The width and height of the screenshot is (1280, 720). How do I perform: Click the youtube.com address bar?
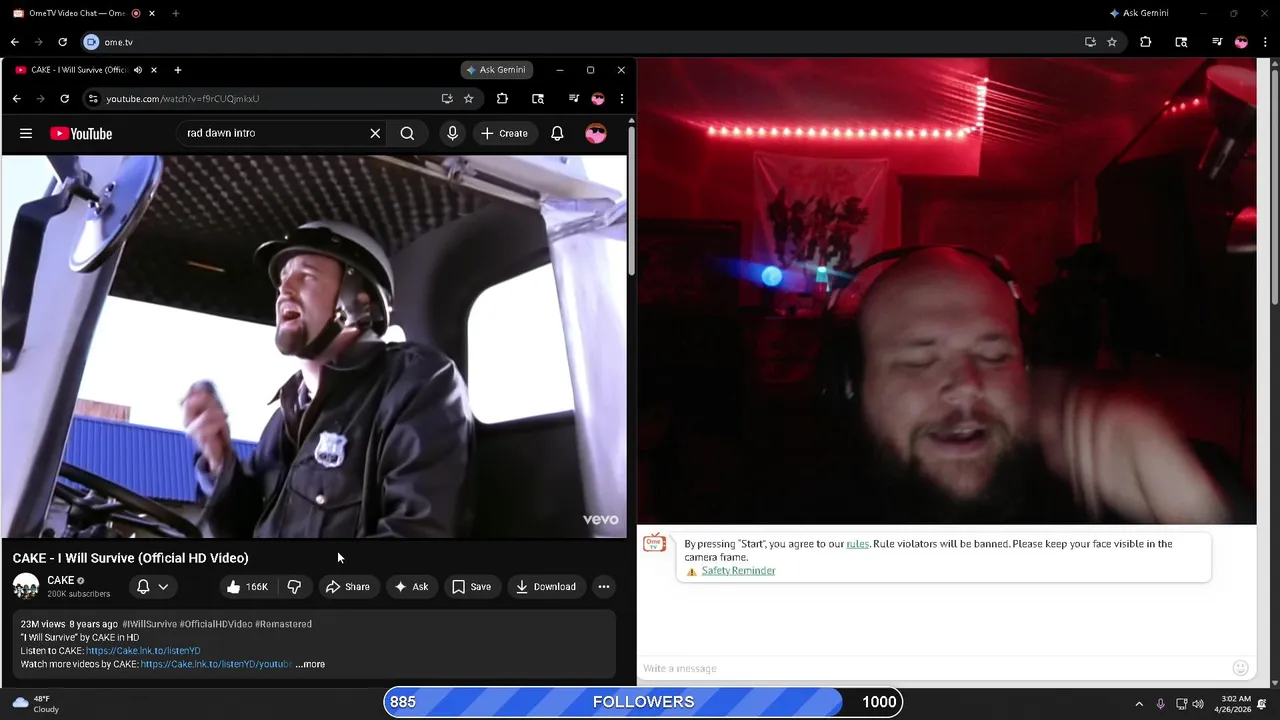tap(270, 99)
